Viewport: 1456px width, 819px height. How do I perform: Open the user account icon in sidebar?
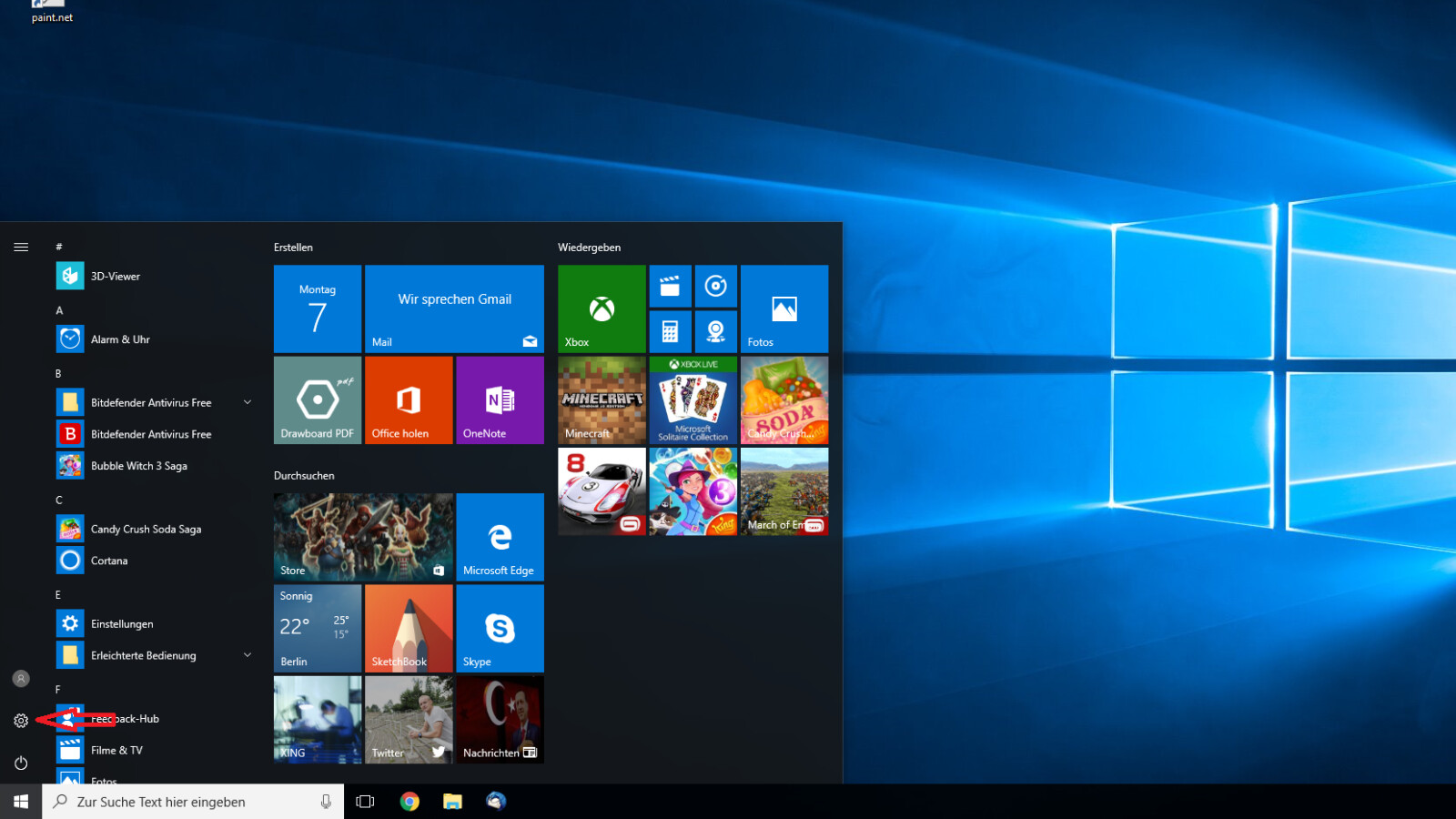pos(21,679)
